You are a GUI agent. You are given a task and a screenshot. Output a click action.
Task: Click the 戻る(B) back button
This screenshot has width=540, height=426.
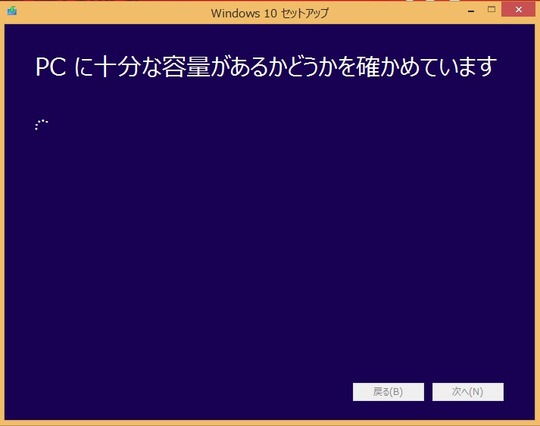[388, 392]
